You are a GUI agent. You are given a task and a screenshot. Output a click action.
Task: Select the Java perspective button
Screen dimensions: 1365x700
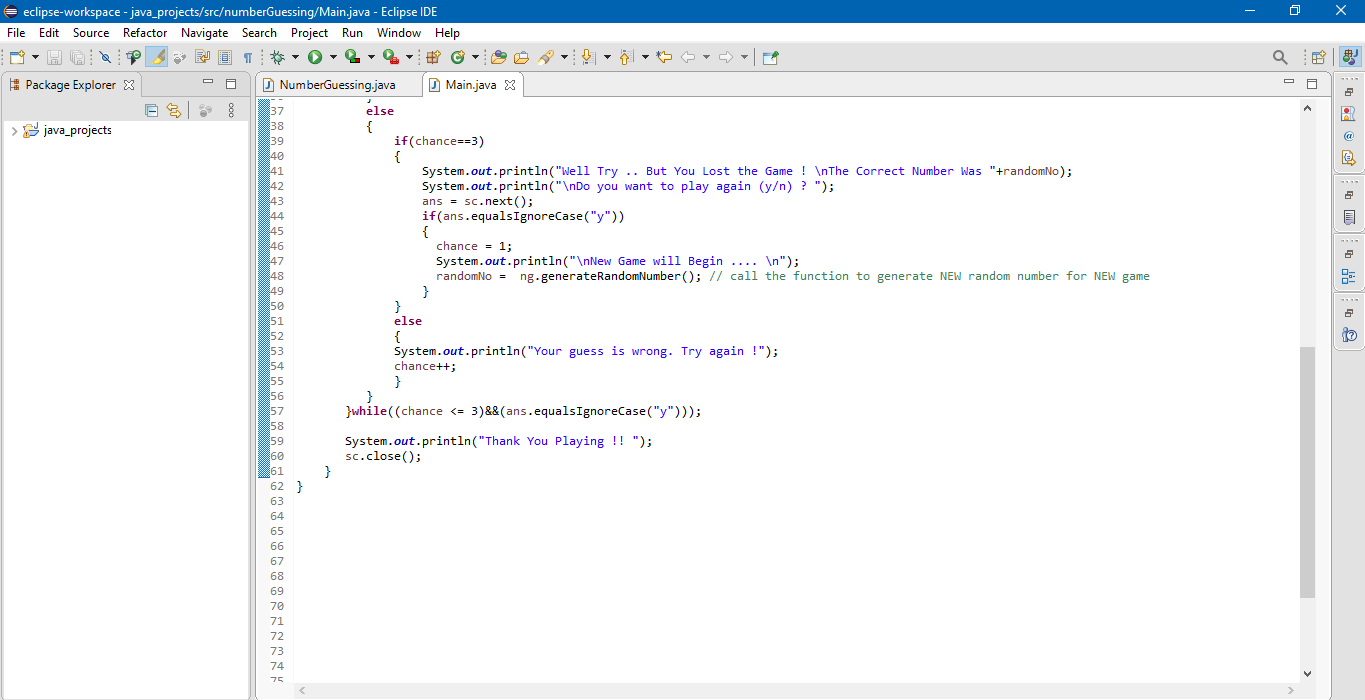(x=1348, y=57)
